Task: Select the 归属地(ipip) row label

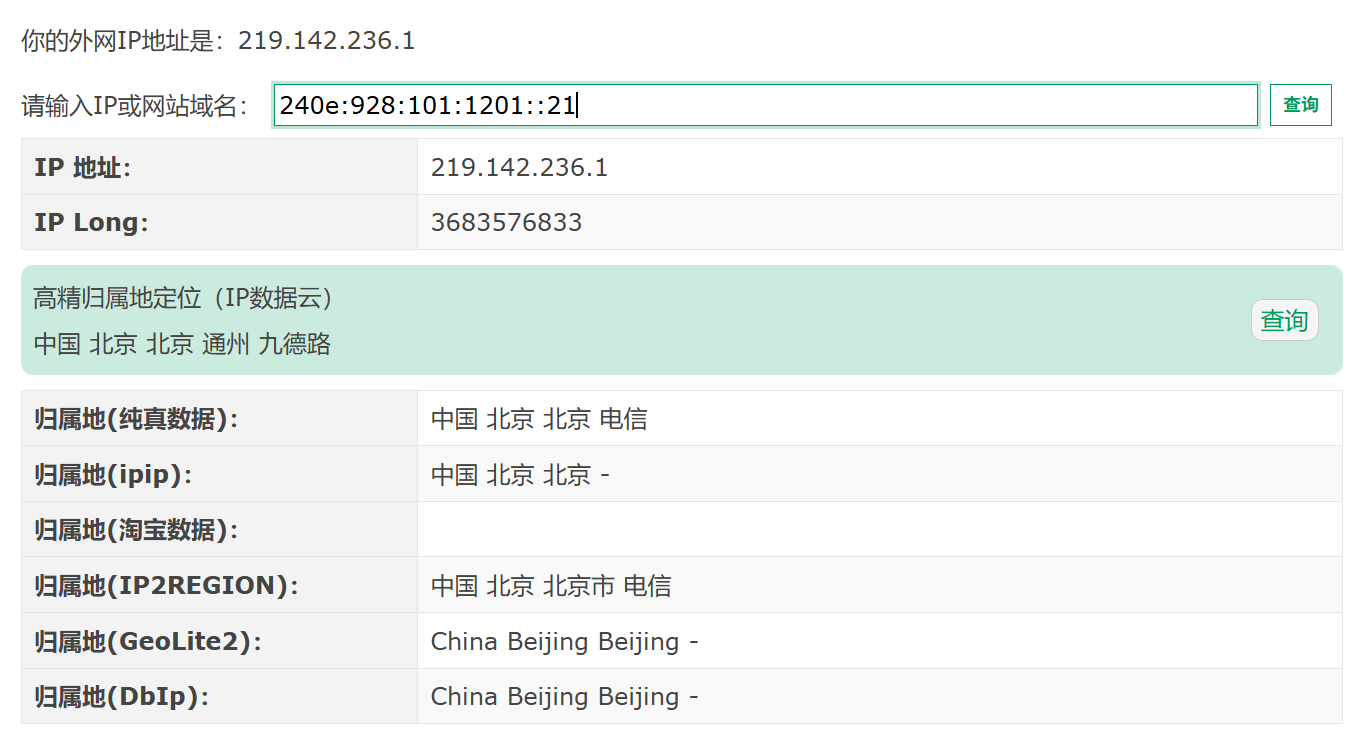Action: (x=113, y=475)
